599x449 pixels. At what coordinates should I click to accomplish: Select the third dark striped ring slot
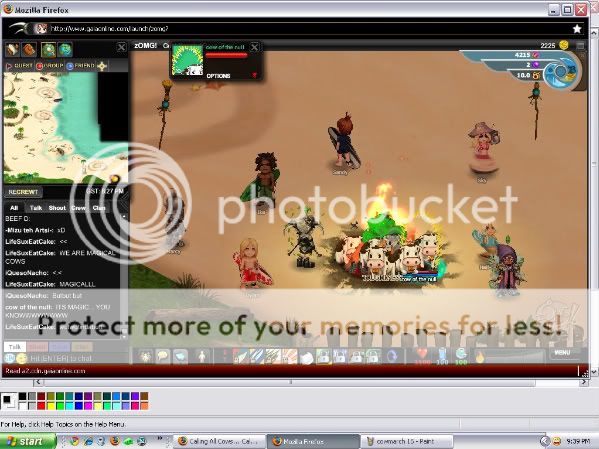tap(273, 357)
